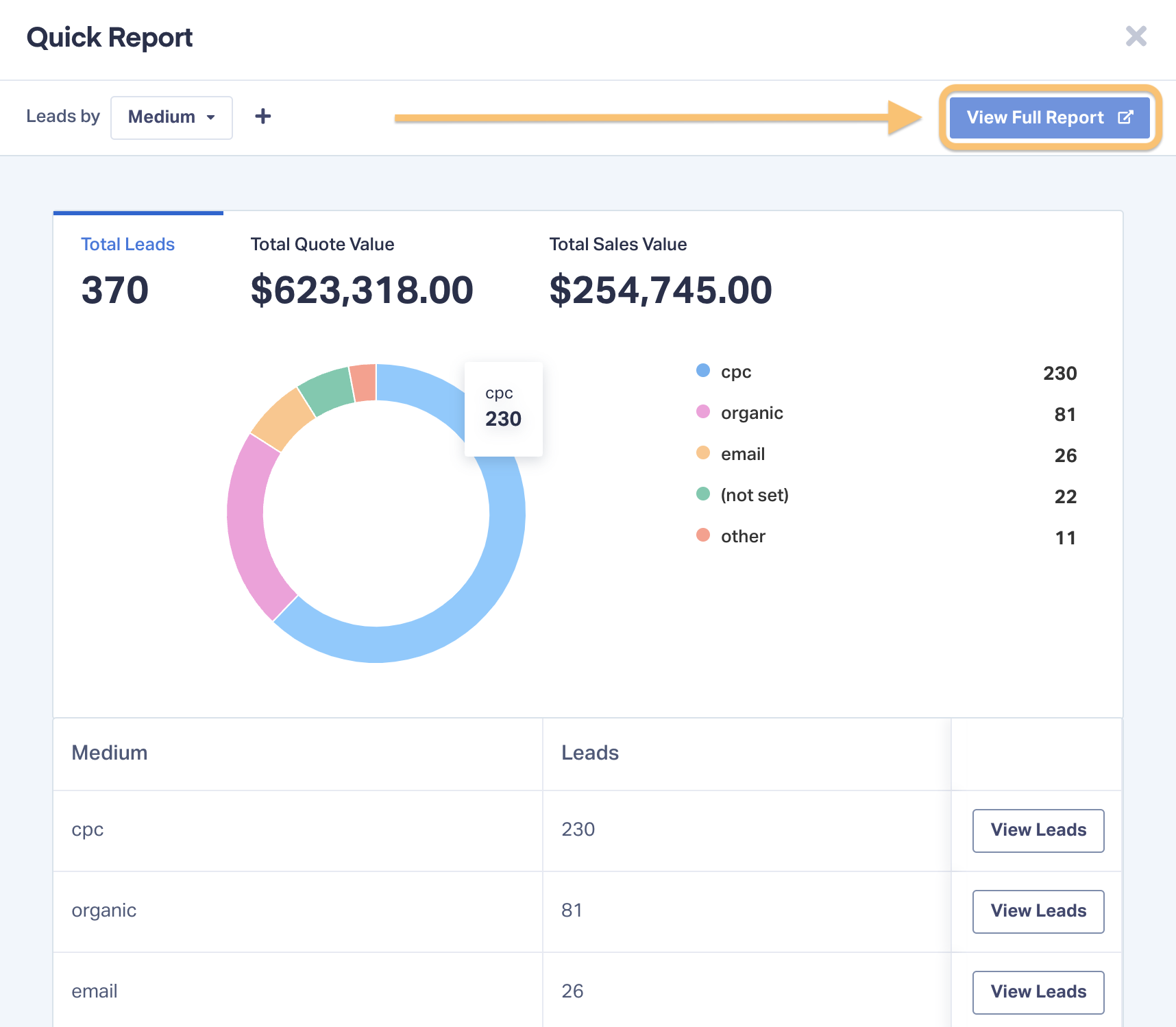Image resolution: width=1176 pixels, height=1027 pixels.
Task: Click the cpc 230 chart tooltip
Action: point(504,409)
